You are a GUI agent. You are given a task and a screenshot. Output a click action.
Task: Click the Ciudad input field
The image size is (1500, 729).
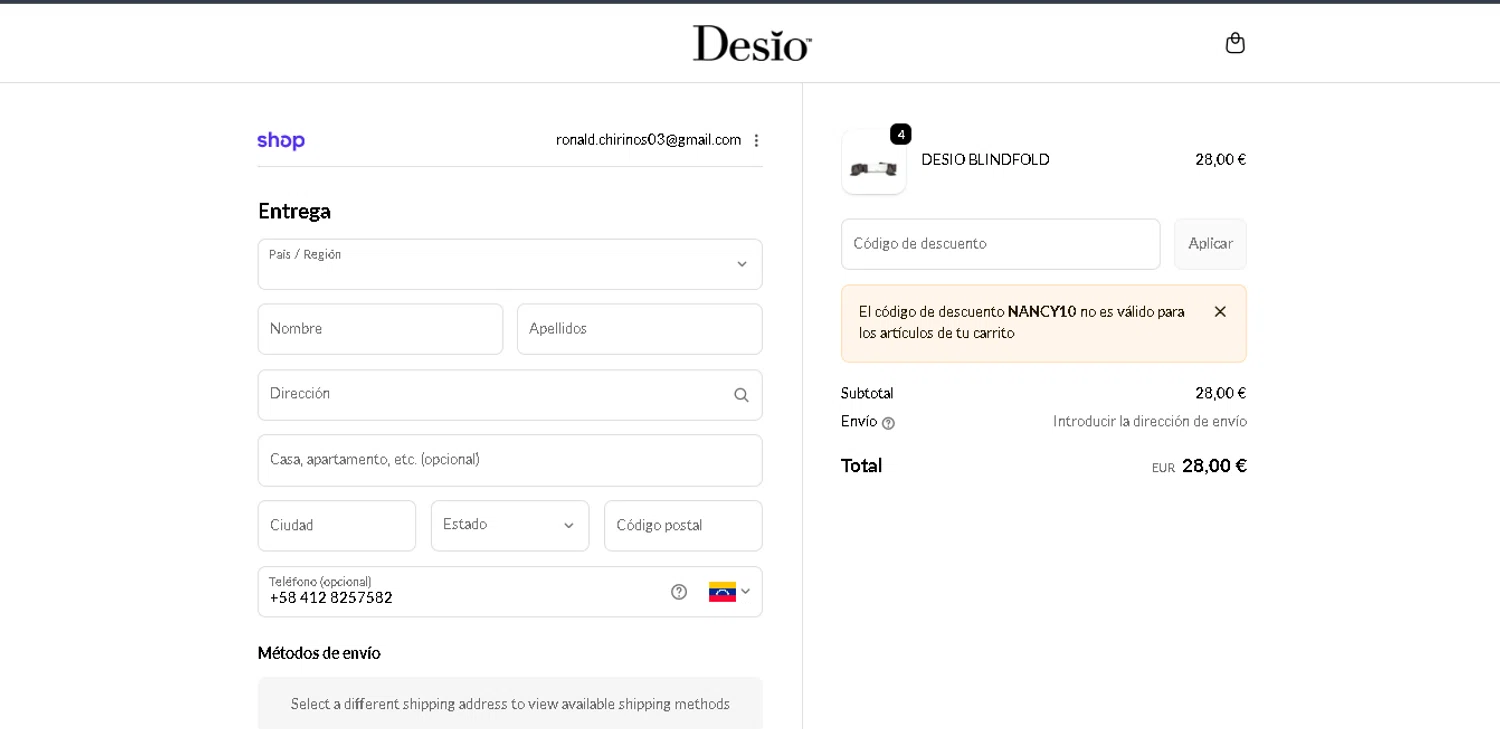(337, 526)
